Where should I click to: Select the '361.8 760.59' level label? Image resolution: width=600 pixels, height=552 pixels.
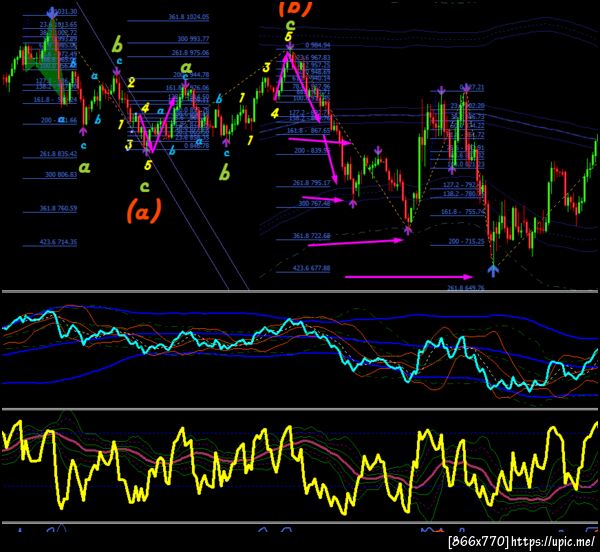58,208
